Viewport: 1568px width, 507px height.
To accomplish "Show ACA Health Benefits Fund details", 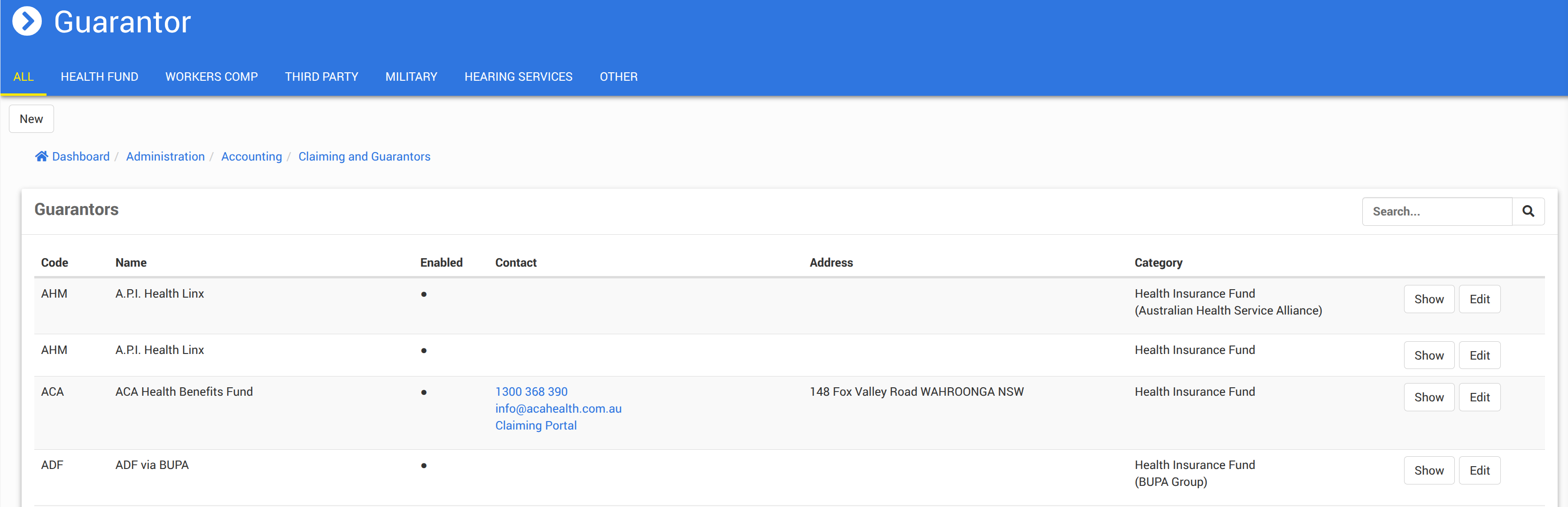I will pos(1428,398).
